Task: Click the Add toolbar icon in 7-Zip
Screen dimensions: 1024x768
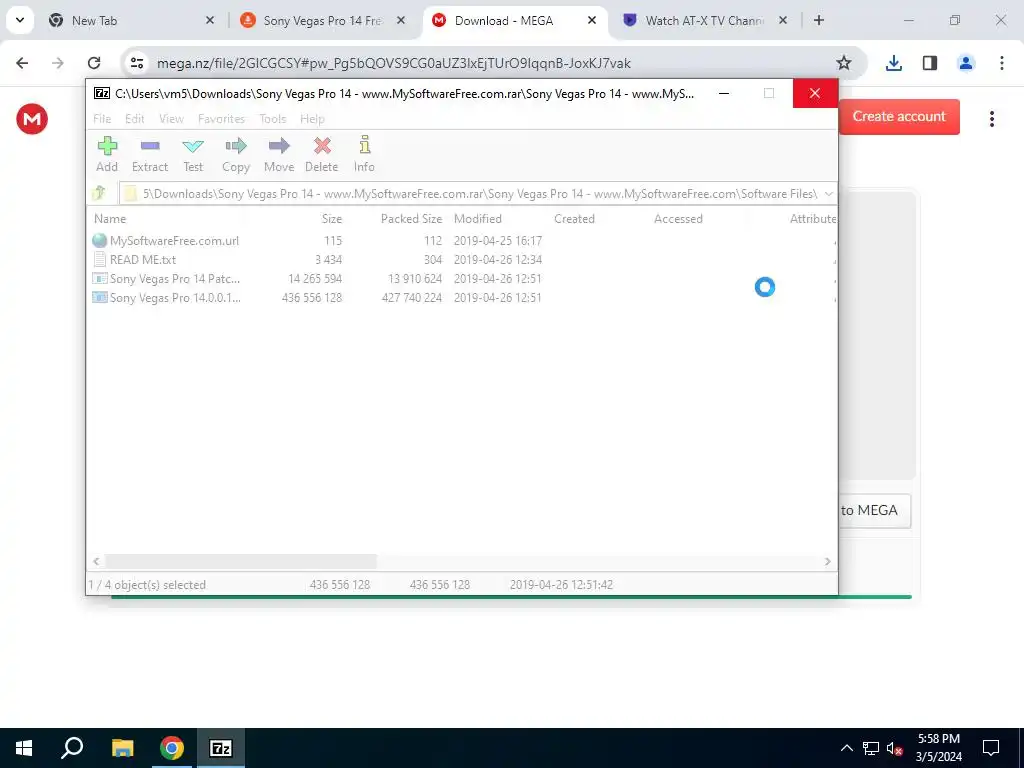Action: pos(107,155)
